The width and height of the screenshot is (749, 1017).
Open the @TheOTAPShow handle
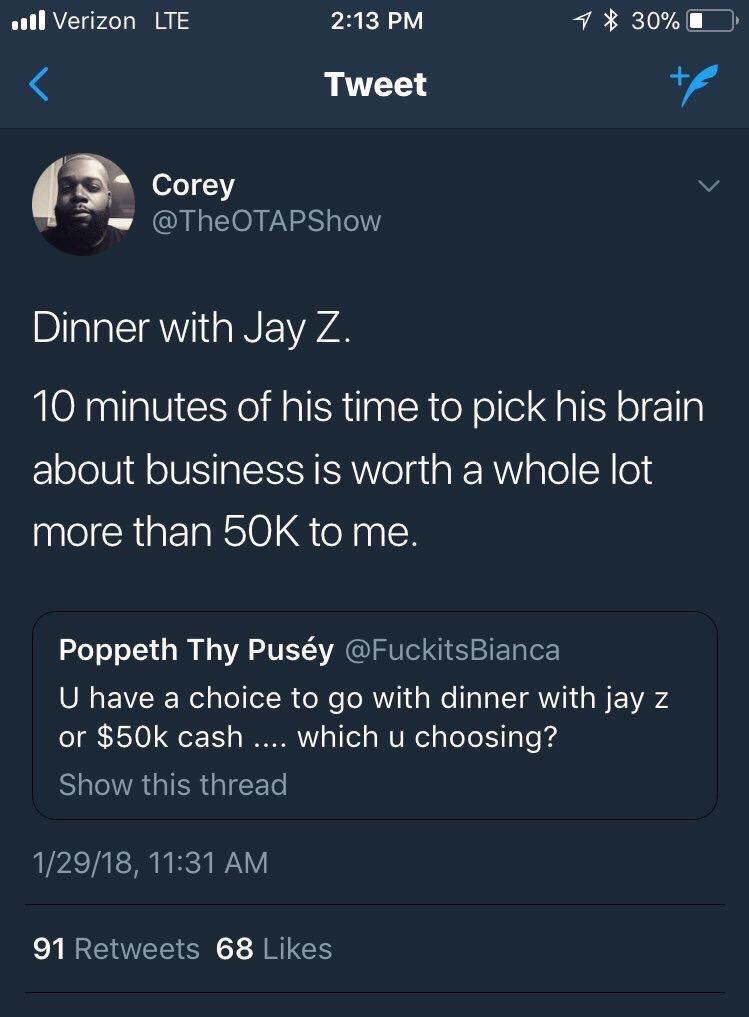pyautogui.click(x=266, y=220)
